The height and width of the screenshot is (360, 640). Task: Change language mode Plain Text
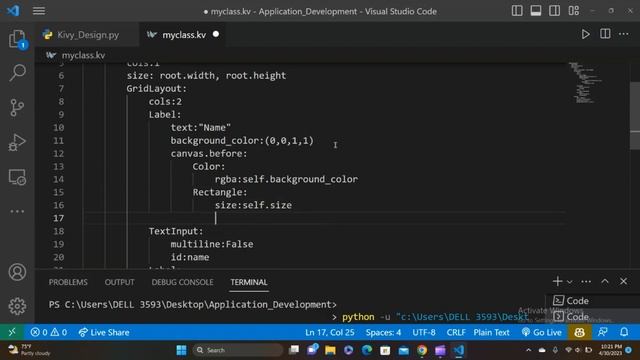(491, 332)
